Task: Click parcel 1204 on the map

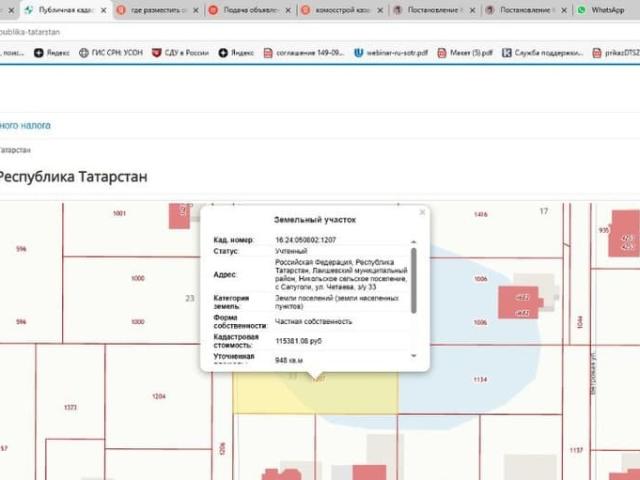Action: (x=158, y=397)
